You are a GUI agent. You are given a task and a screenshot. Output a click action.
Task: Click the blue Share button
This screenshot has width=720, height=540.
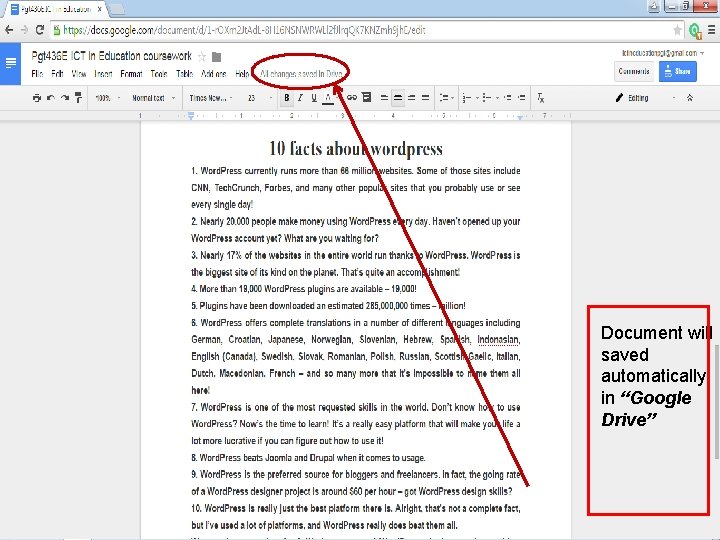(677, 71)
